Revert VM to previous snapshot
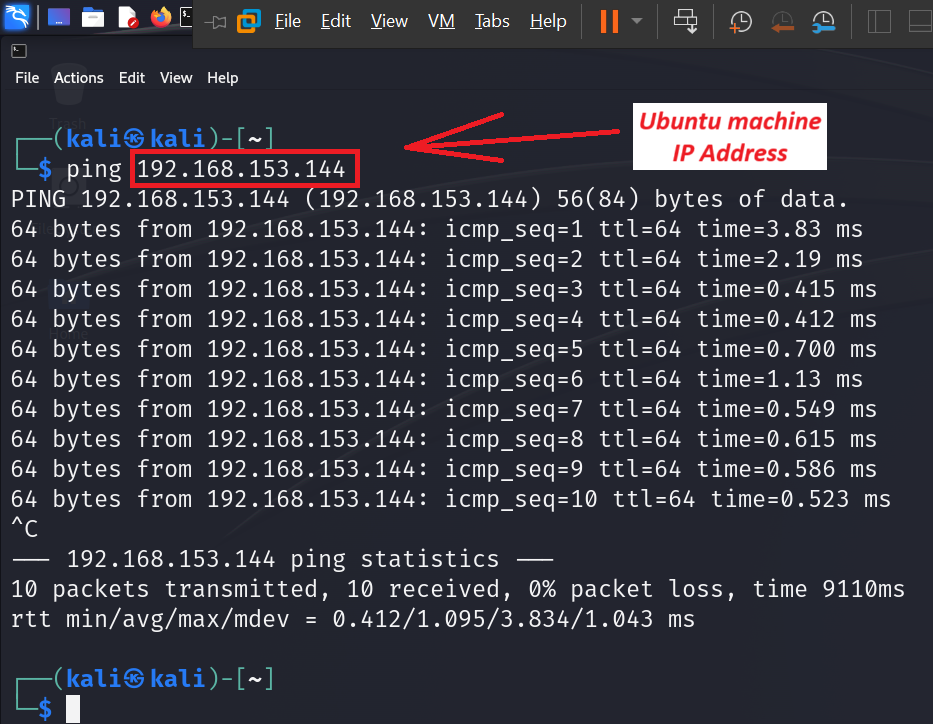Image resolution: width=933 pixels, height=724 pixels. point(782,21)
